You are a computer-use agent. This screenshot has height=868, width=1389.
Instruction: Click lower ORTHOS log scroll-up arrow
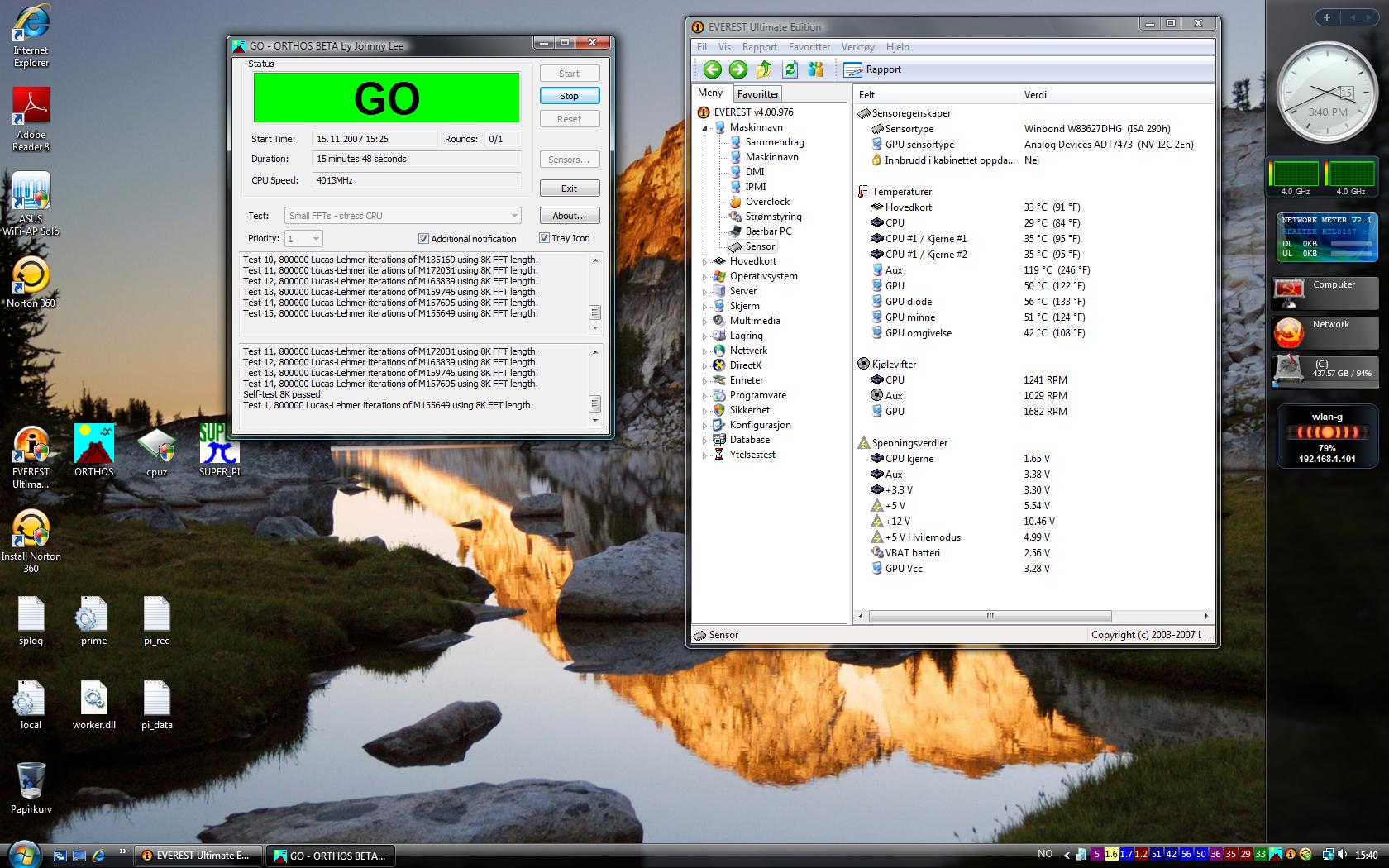tap(595, 352)
